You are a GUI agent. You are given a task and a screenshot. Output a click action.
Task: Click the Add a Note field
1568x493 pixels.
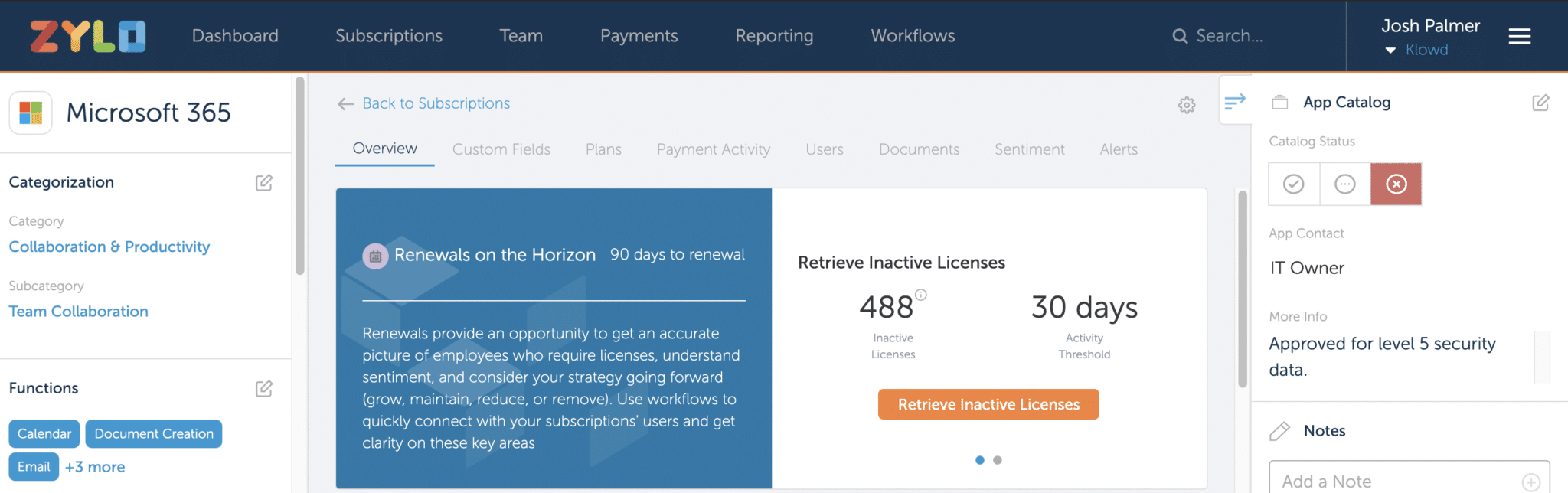(1410, 477)
